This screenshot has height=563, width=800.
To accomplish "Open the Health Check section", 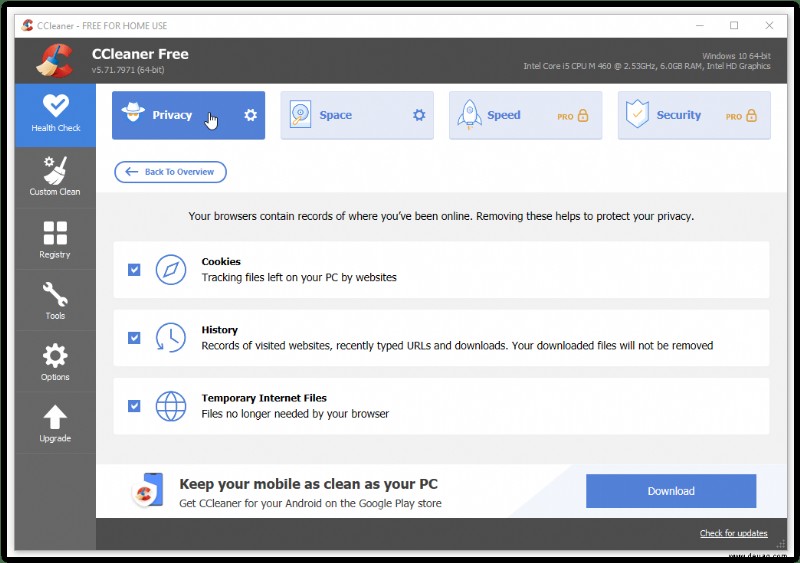I will point(55,115).
